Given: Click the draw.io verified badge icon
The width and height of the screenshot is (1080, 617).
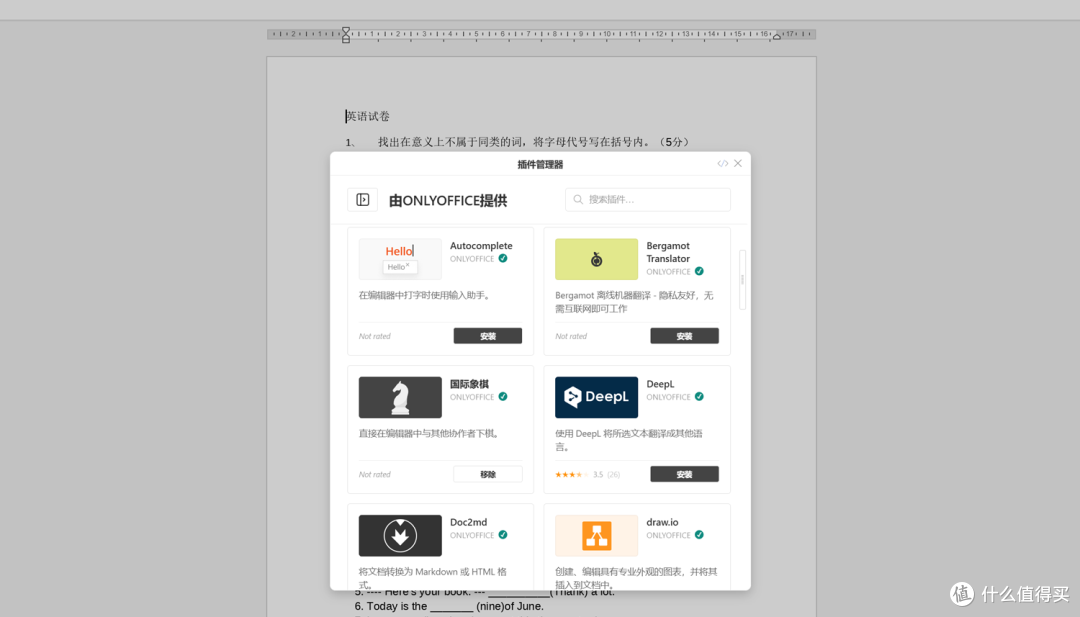Looking at the screenshot, I should tap(699, 535).
